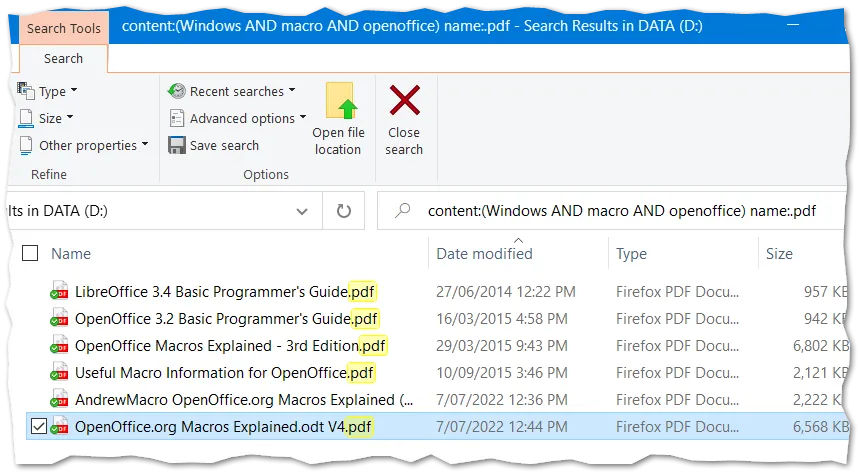Click PDF icon of Useful Macro Information
This screenshot has width=860, height=474.
[60, 373]
